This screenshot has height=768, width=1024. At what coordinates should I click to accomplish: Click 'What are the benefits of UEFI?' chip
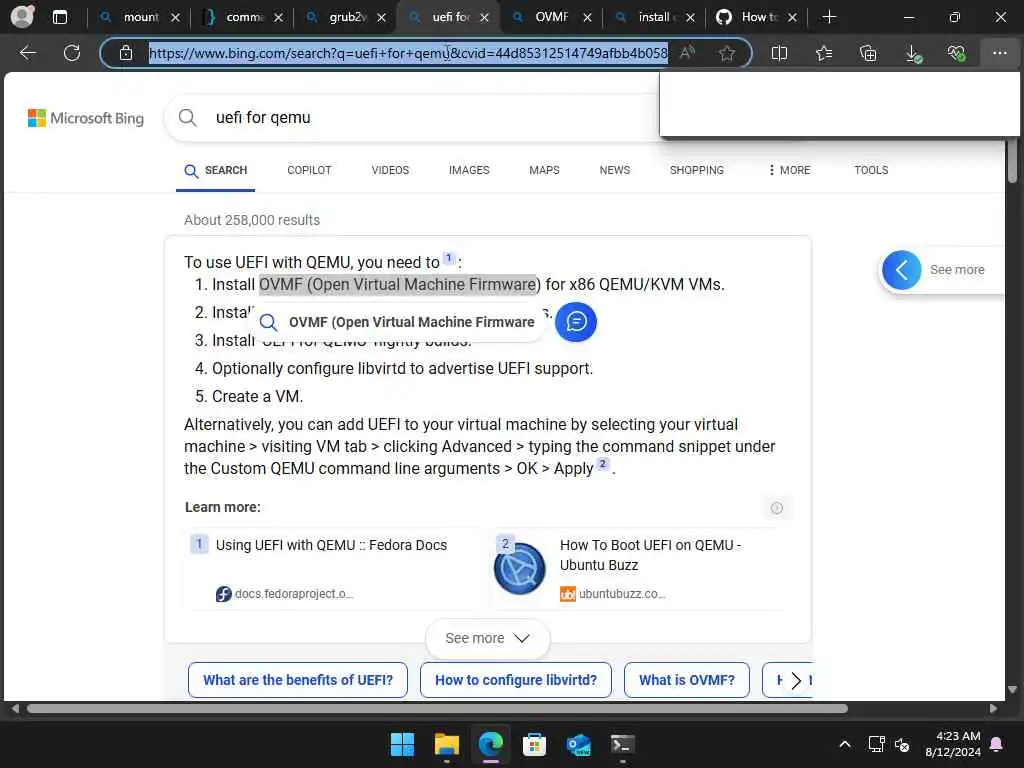point(298,680)
